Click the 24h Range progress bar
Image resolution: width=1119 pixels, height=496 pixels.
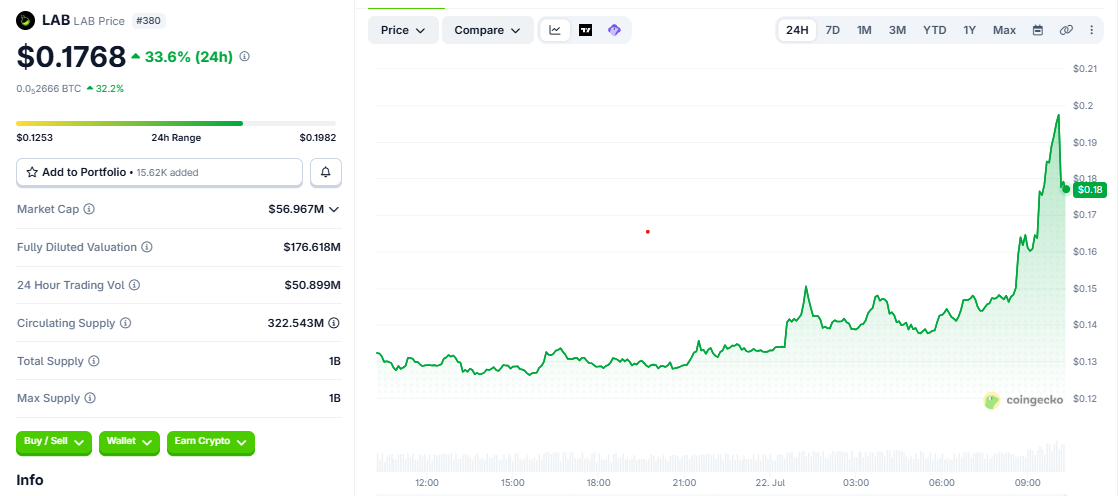click(x=176, y=123)
